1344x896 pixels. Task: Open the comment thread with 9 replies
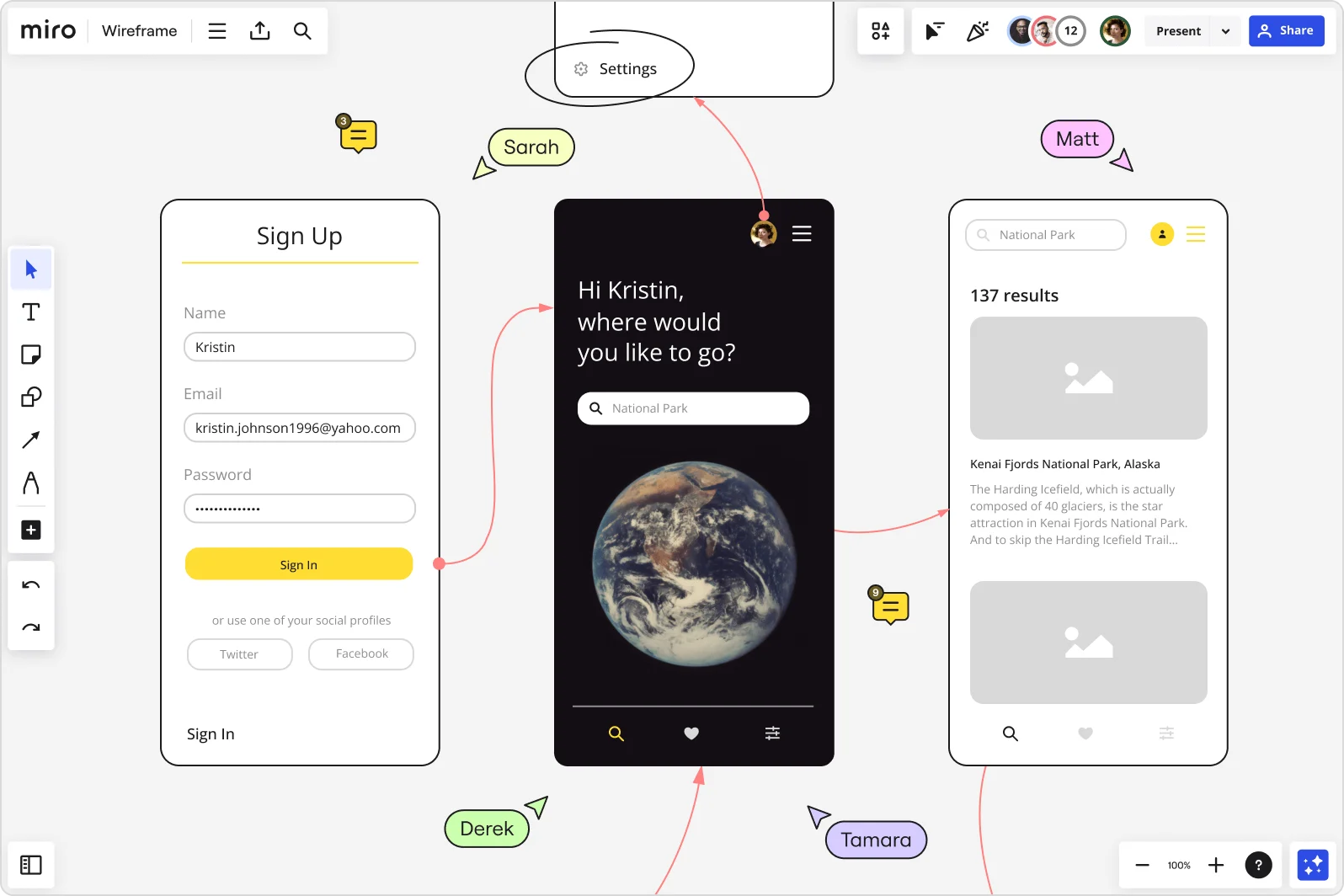coord(890,607)
